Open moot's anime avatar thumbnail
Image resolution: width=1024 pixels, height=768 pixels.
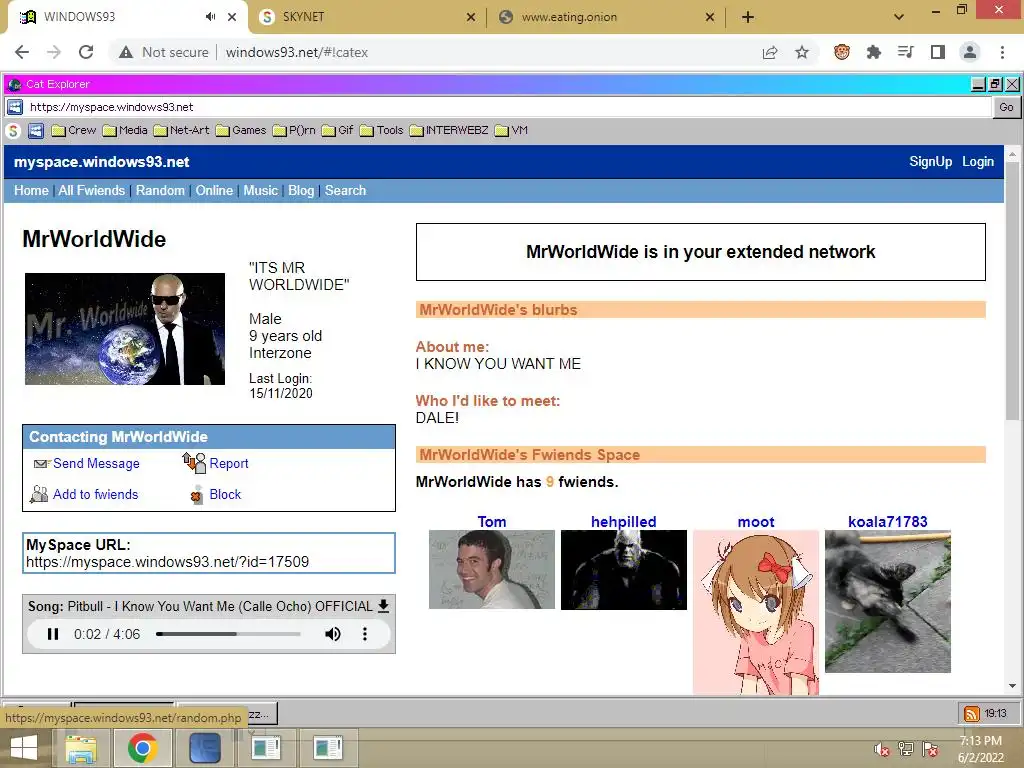click(756, 612)
